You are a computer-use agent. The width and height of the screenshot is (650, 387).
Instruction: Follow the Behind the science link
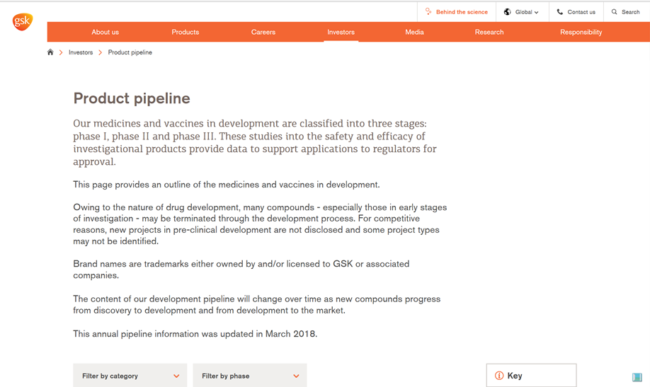pyautogui.click(x=462, y=12)
